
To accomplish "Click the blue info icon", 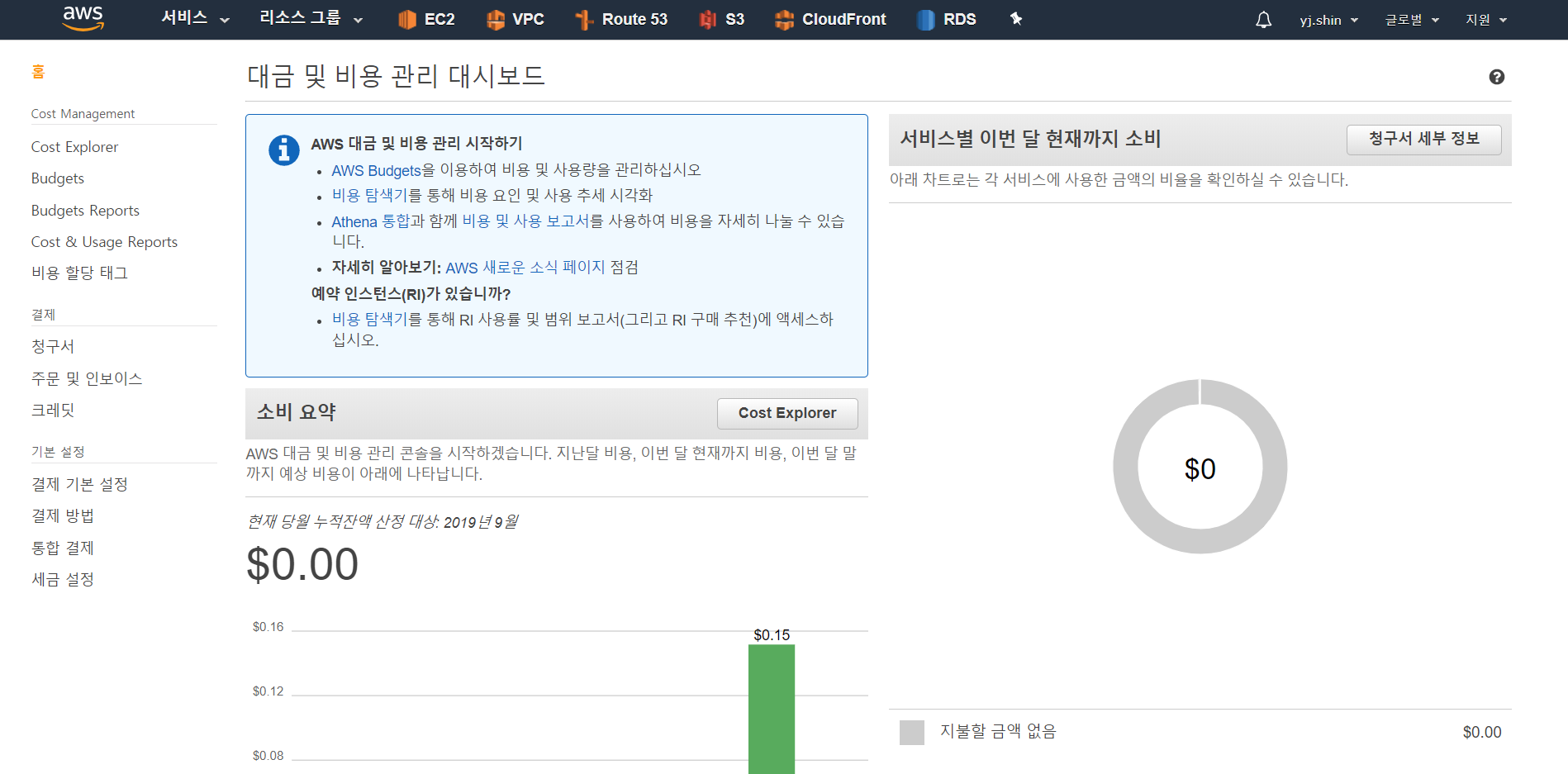I will [x=284, y=150].
